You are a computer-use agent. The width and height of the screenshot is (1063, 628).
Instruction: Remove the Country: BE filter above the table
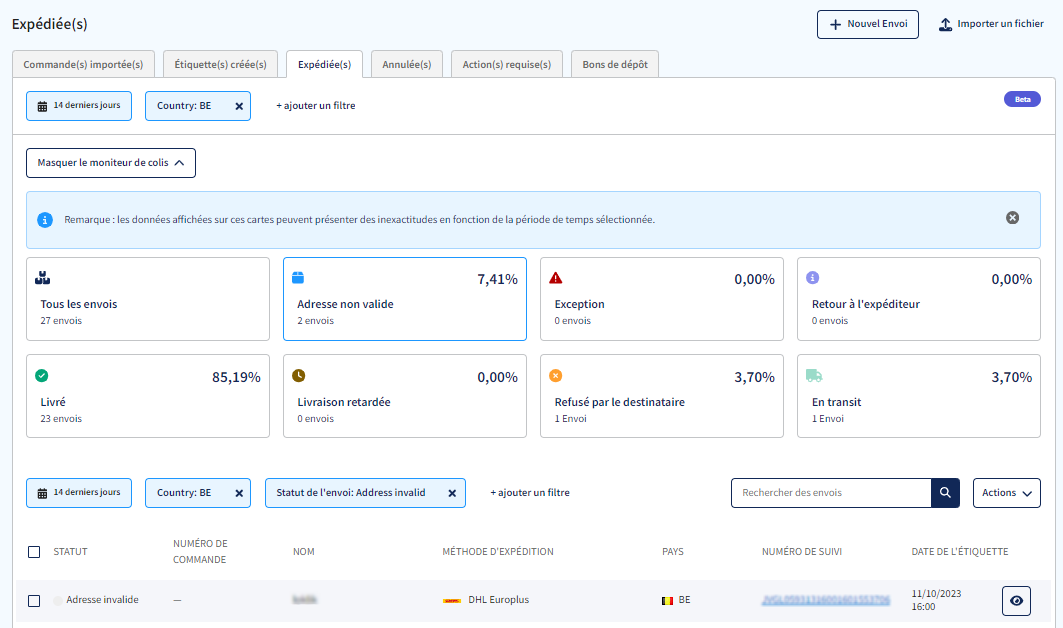239,494
